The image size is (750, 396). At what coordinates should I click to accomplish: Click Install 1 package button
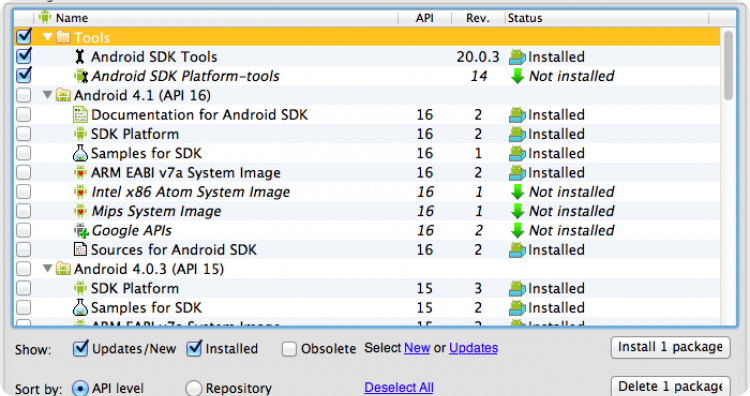(x=671, y=347)
